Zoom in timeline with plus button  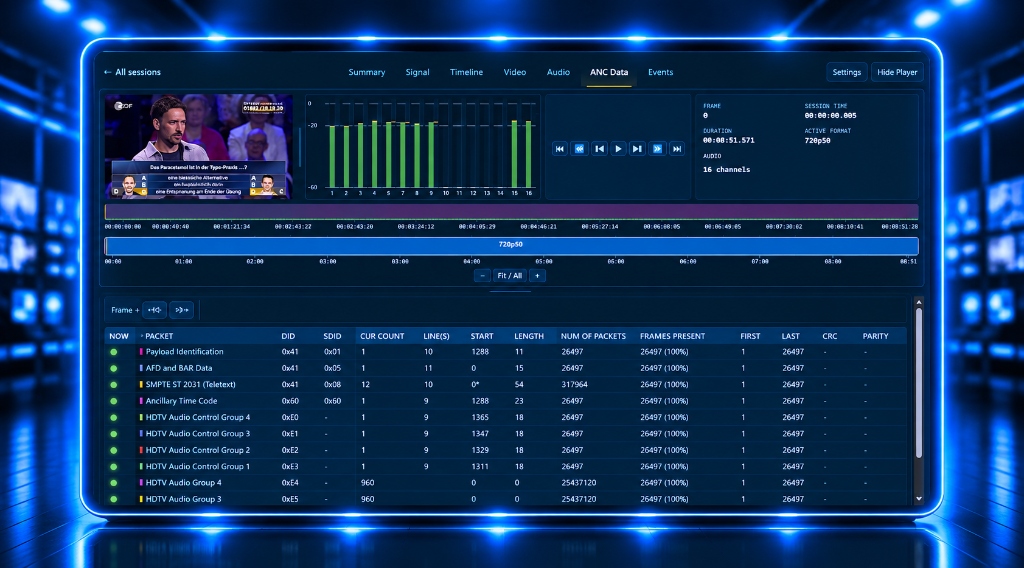click(x=537, y=276)
